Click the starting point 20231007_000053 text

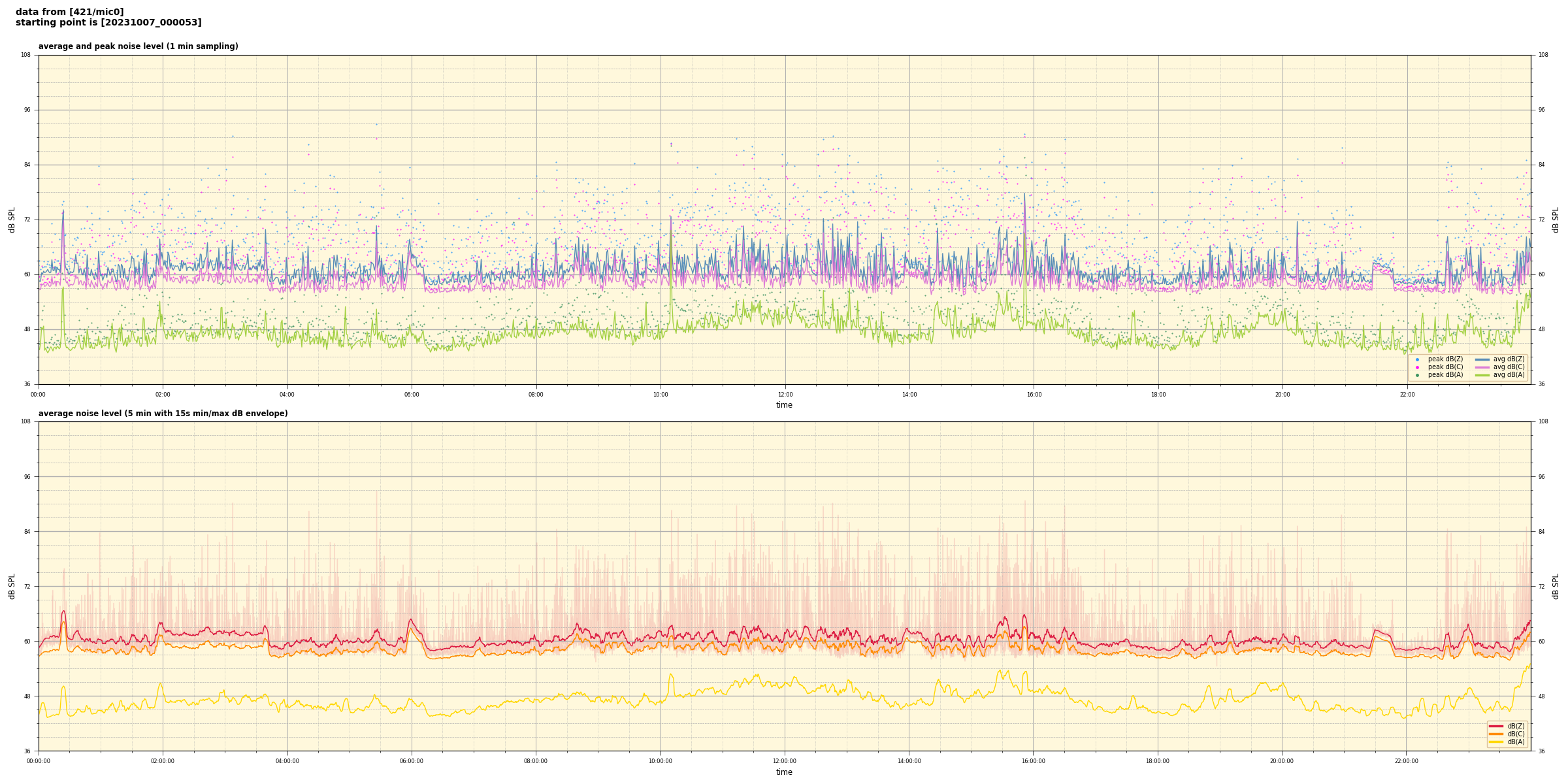coord(108,23)
